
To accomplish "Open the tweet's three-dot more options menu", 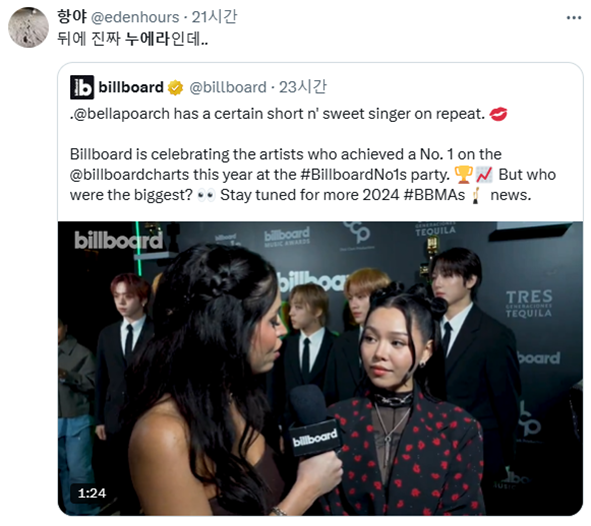I will (x=574, y=18).
